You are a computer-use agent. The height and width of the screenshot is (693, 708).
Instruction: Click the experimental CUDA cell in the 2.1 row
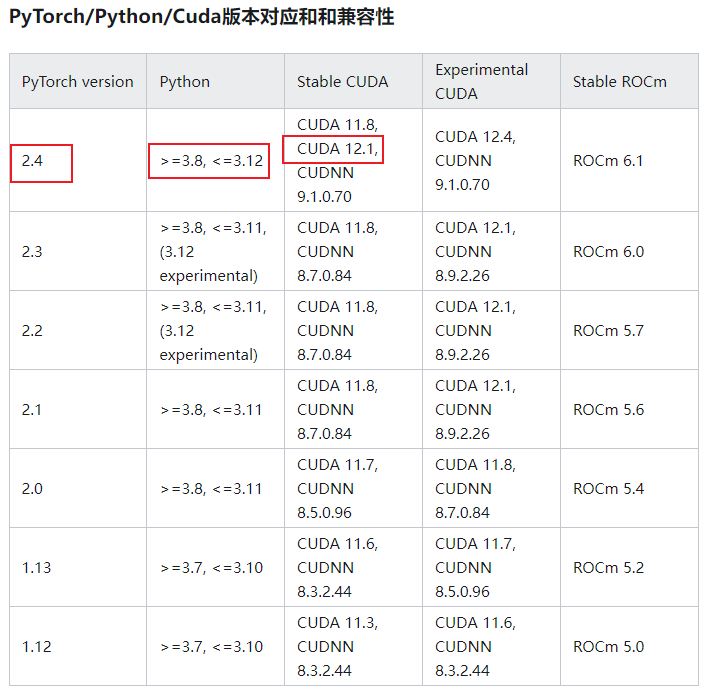tap(491, 409)
